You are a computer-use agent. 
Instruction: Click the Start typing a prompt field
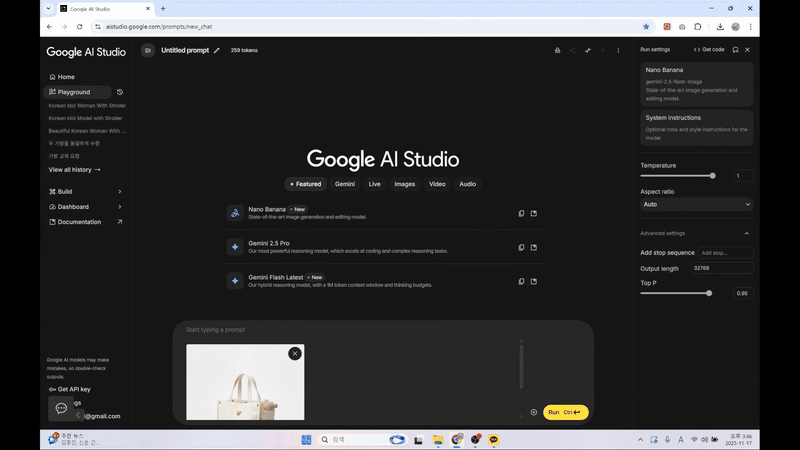tap(351, 330)
